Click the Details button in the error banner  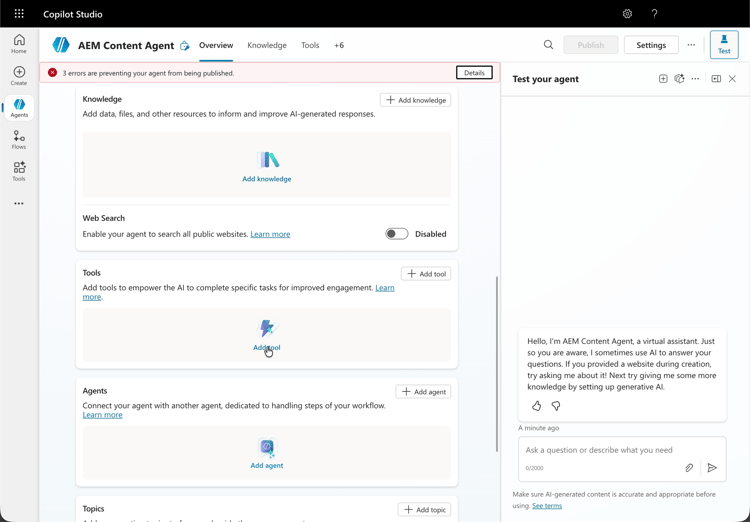click(x=474, y=73)
